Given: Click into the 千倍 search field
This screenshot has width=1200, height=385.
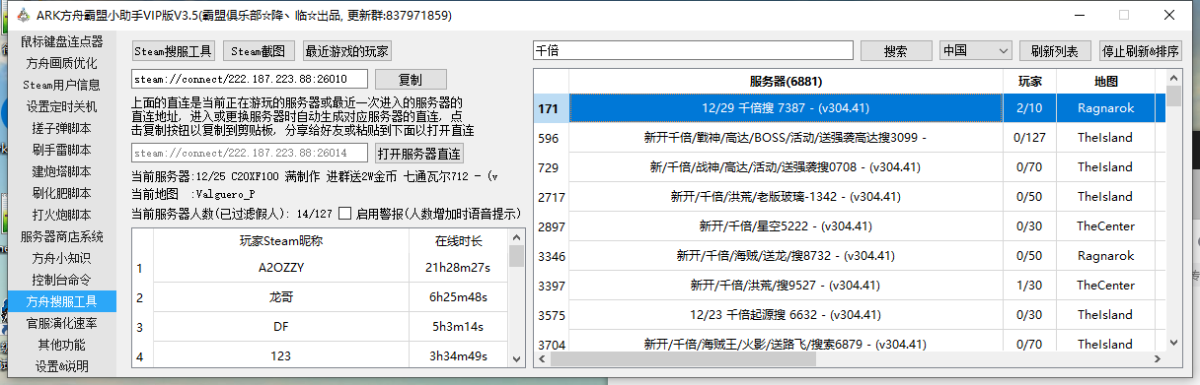Looking at the screenshot, I should tap(693, 50).
